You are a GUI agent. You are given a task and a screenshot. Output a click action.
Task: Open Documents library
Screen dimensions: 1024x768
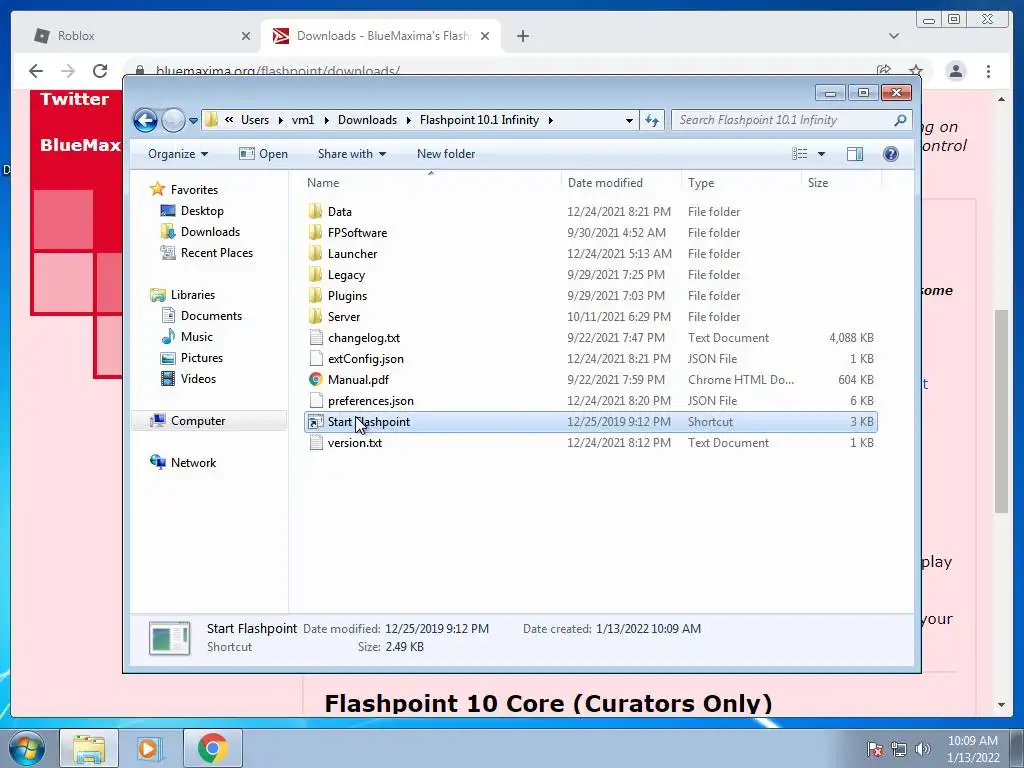(x=211, y=315)
